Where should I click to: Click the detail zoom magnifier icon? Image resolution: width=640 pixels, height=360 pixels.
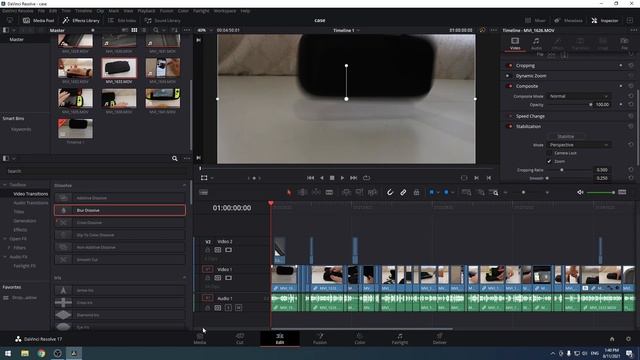480,192
